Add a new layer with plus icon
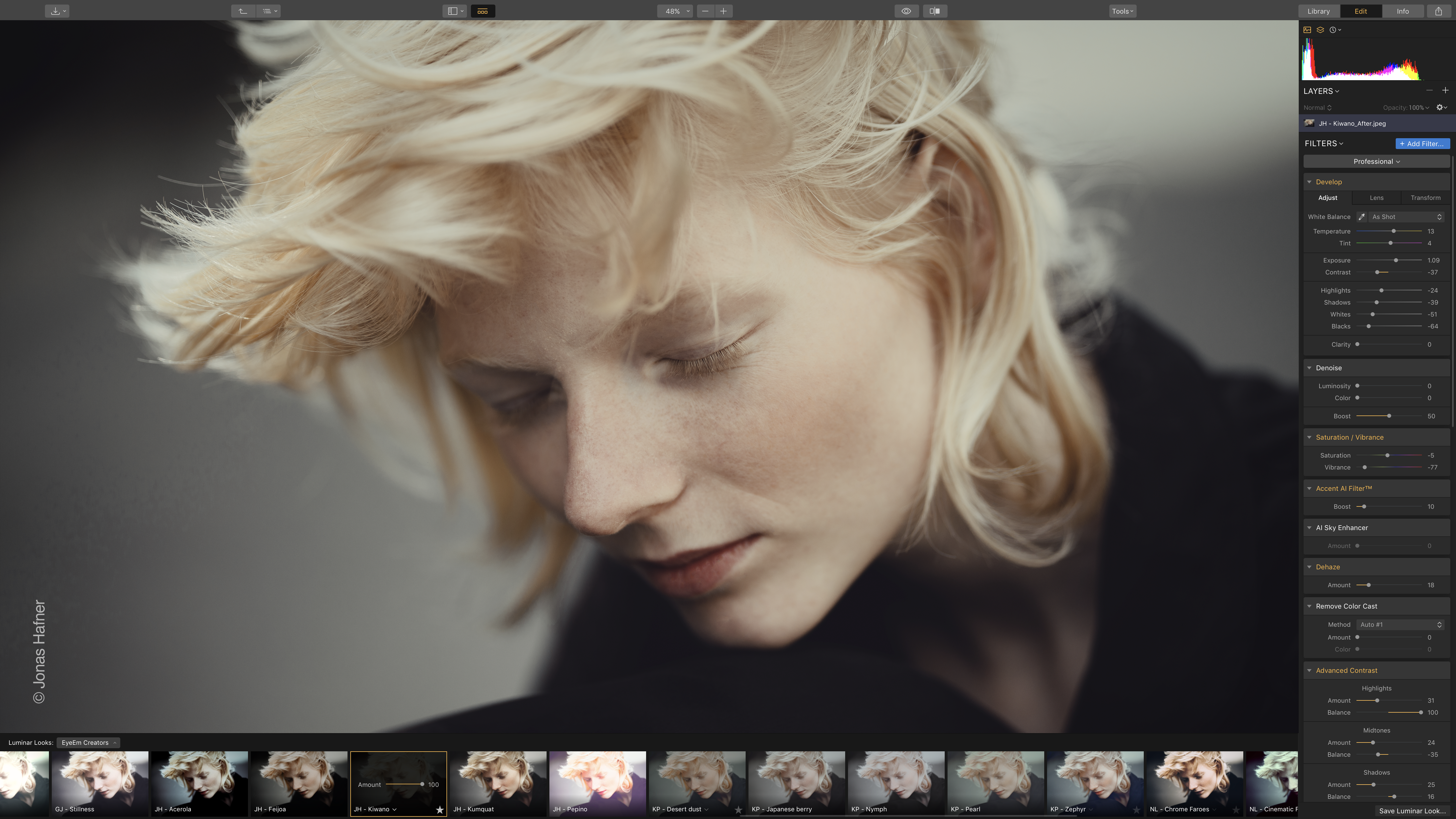This screenshot has width=1456, height=819. click(1445, 90)
